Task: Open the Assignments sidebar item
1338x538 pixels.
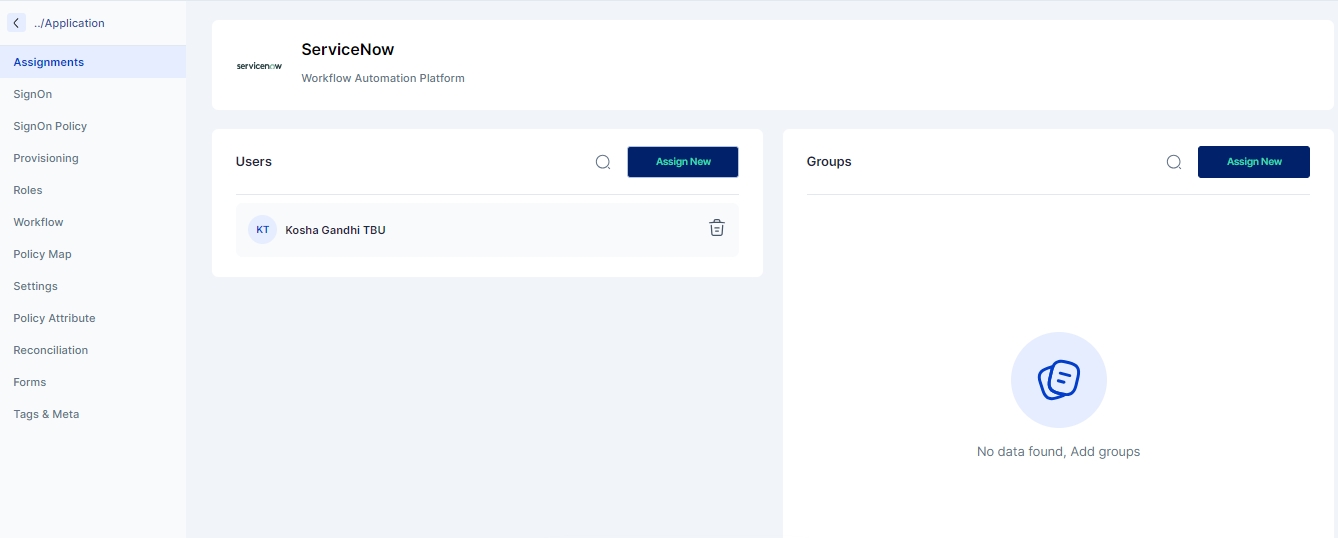Action: (49, 62)
